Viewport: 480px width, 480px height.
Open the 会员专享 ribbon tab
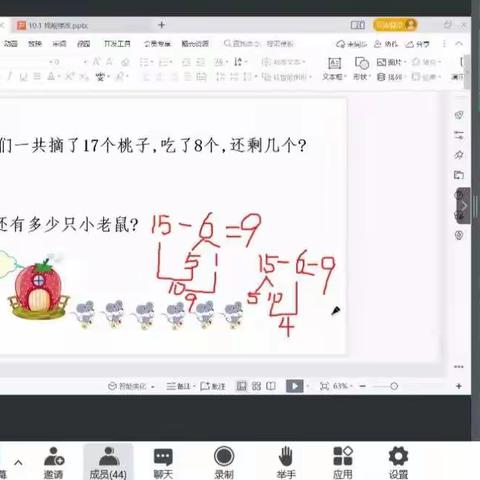click(x=157, y=44)
